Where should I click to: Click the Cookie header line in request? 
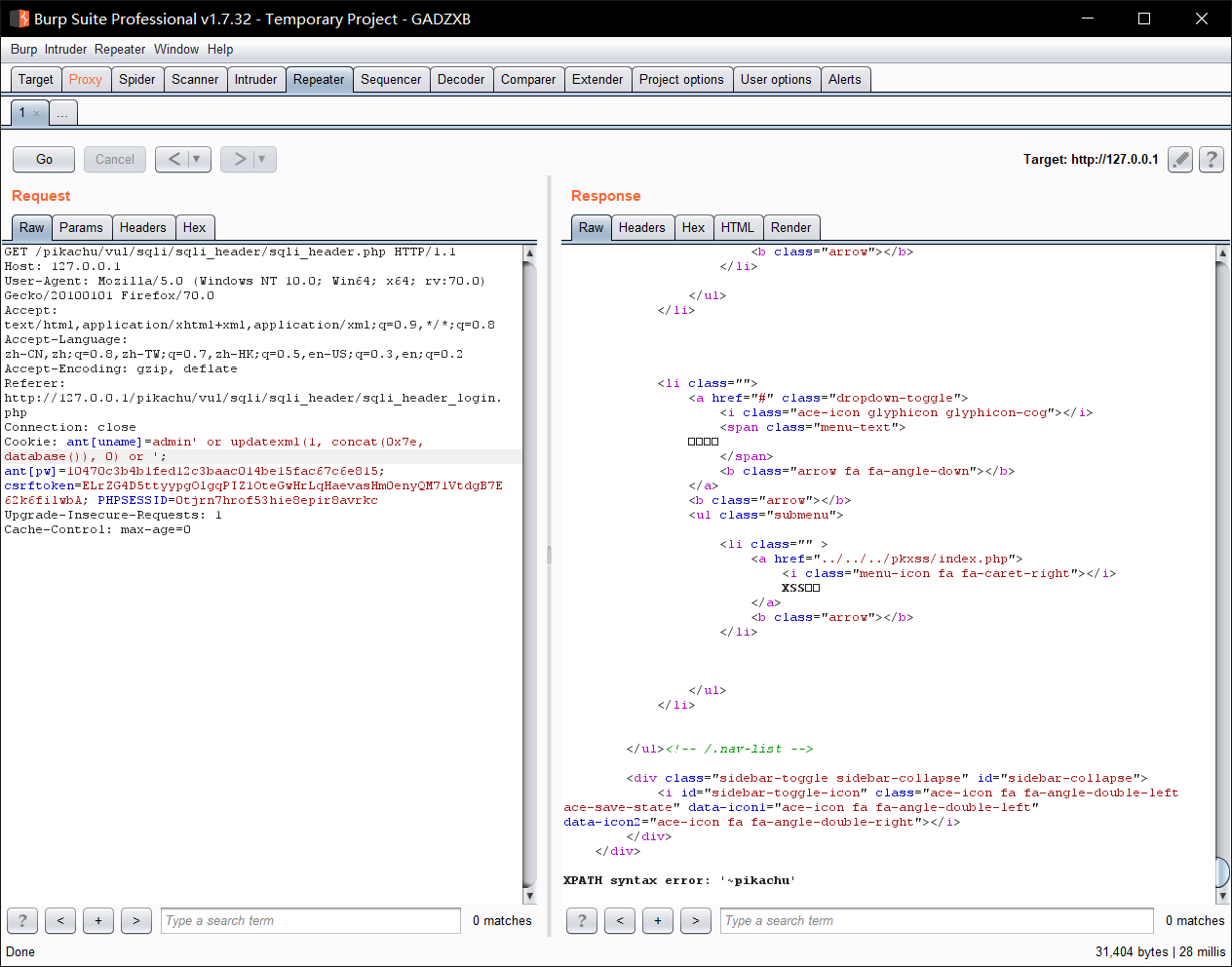pyautogui.click(x=214, y=442)
